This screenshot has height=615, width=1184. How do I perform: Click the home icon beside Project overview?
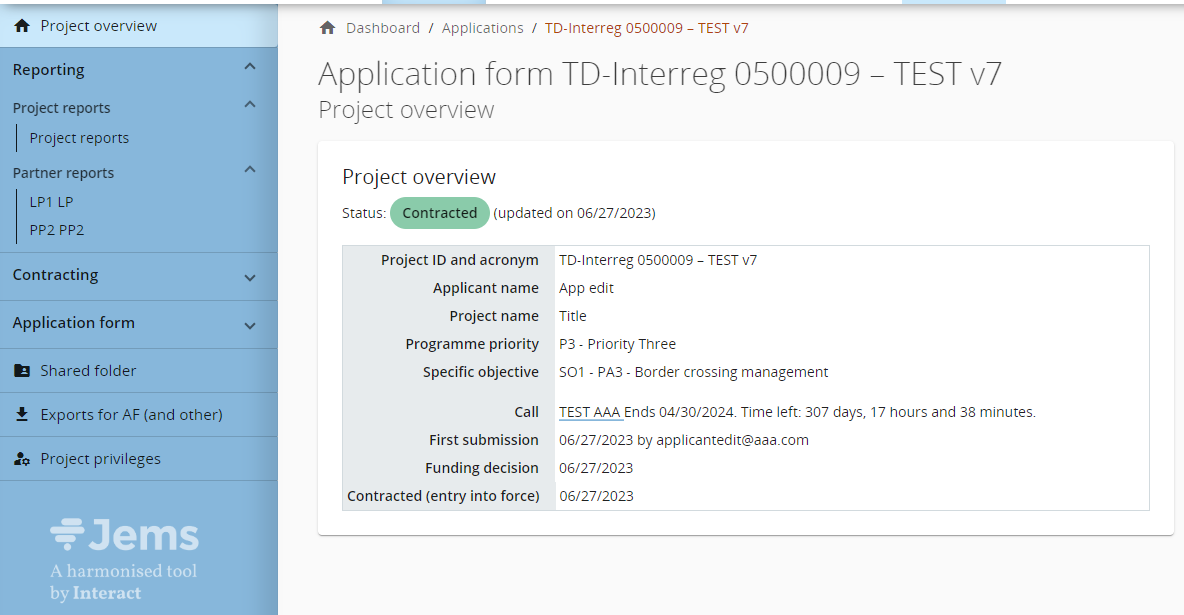(x=22, y=26)
